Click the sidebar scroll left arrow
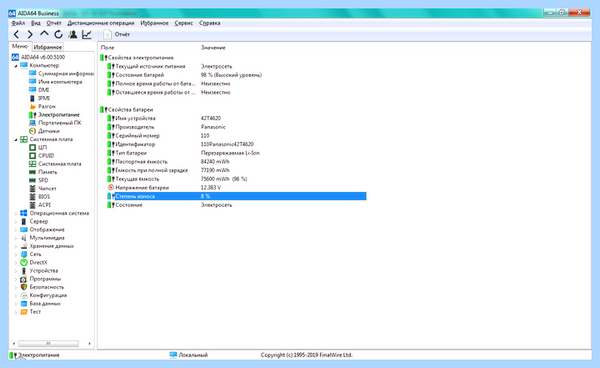This screenshot has height=368, width=600. (x=14, y=344)
